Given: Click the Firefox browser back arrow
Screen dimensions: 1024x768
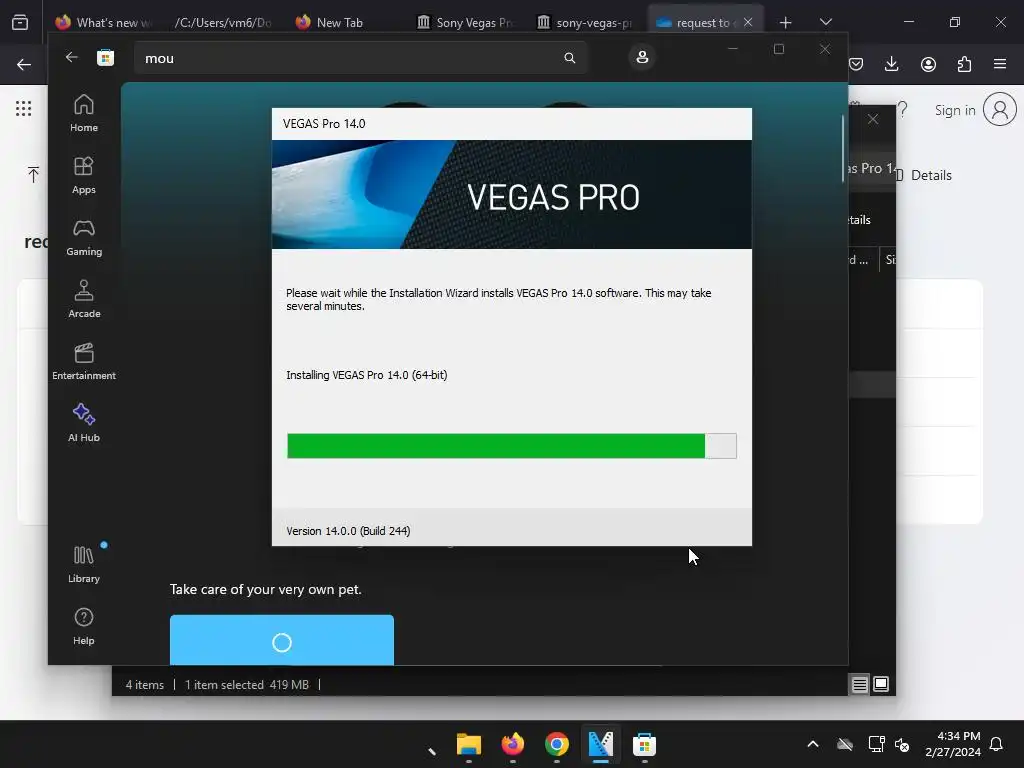Looking at the screenshot, I should click(24, 64).
